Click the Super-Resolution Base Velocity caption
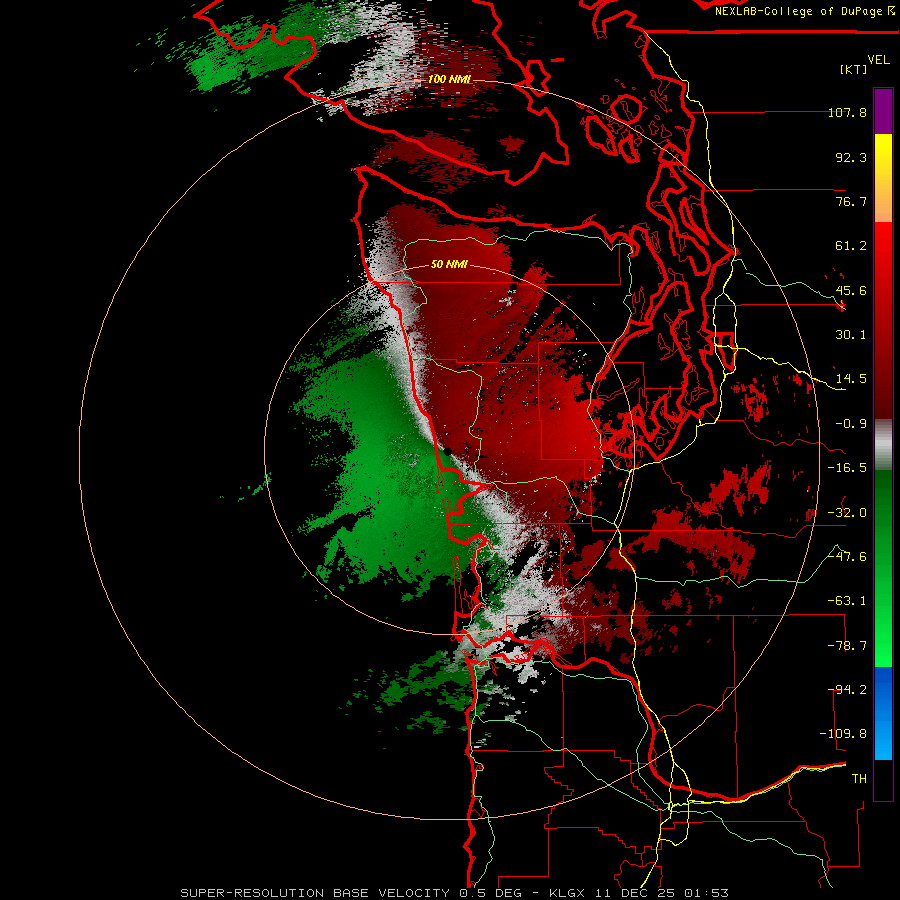Screen dimensions: 900x900 pyautogui.click(x=455, y=893)
